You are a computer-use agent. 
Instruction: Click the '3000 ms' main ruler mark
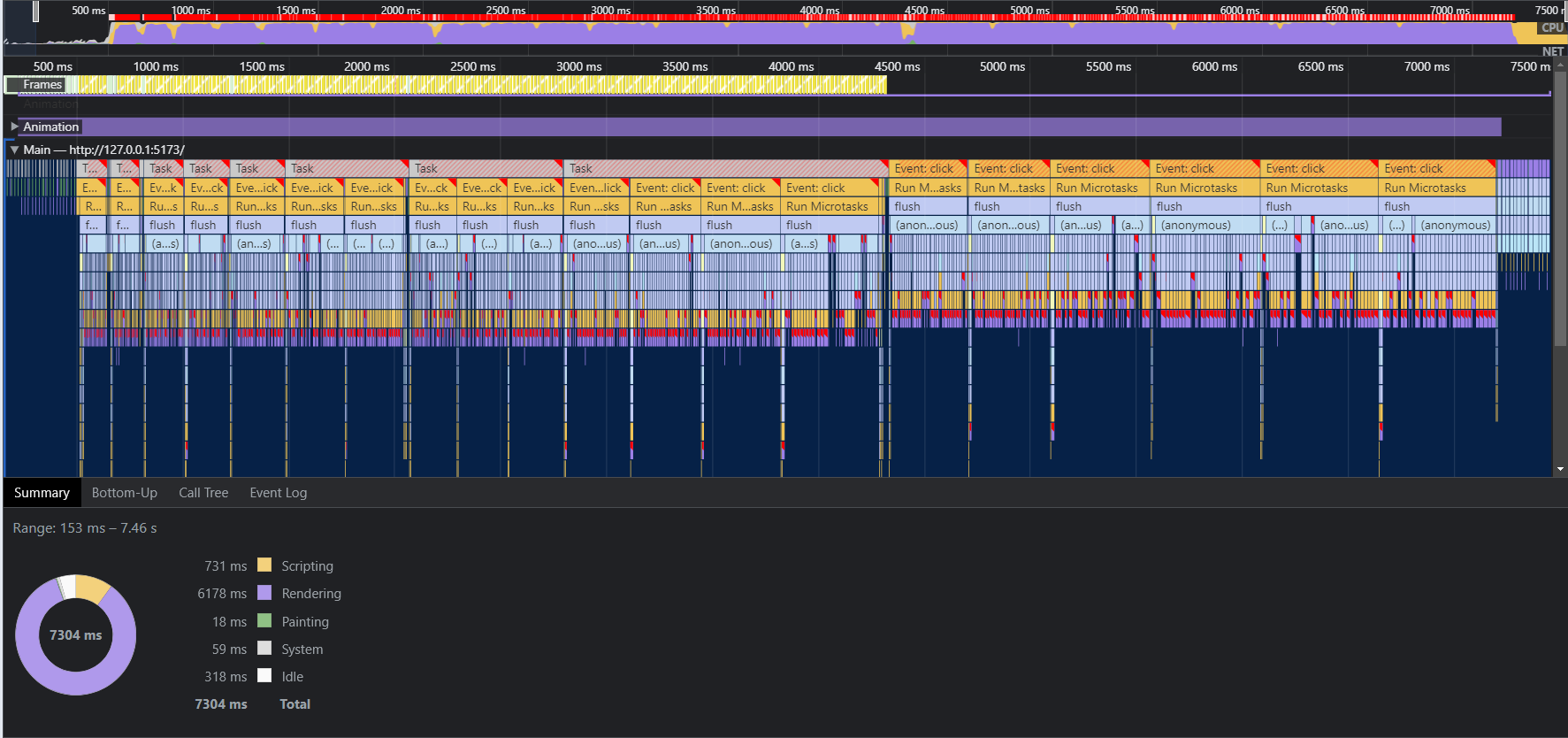[578, 66]
